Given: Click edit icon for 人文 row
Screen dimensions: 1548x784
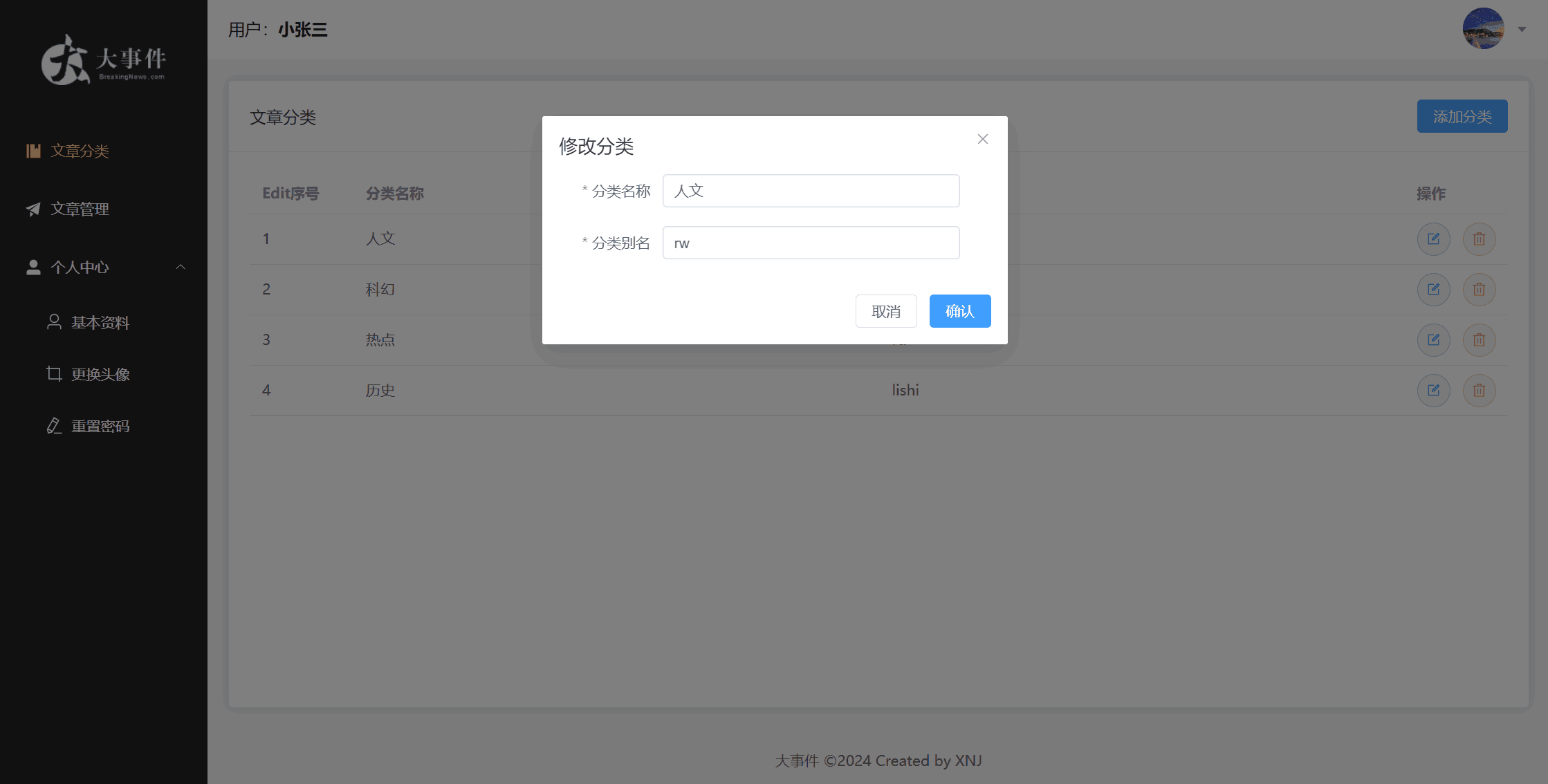Looking at the screenshot, I should pyautogui.click(x=1433, y=239).
